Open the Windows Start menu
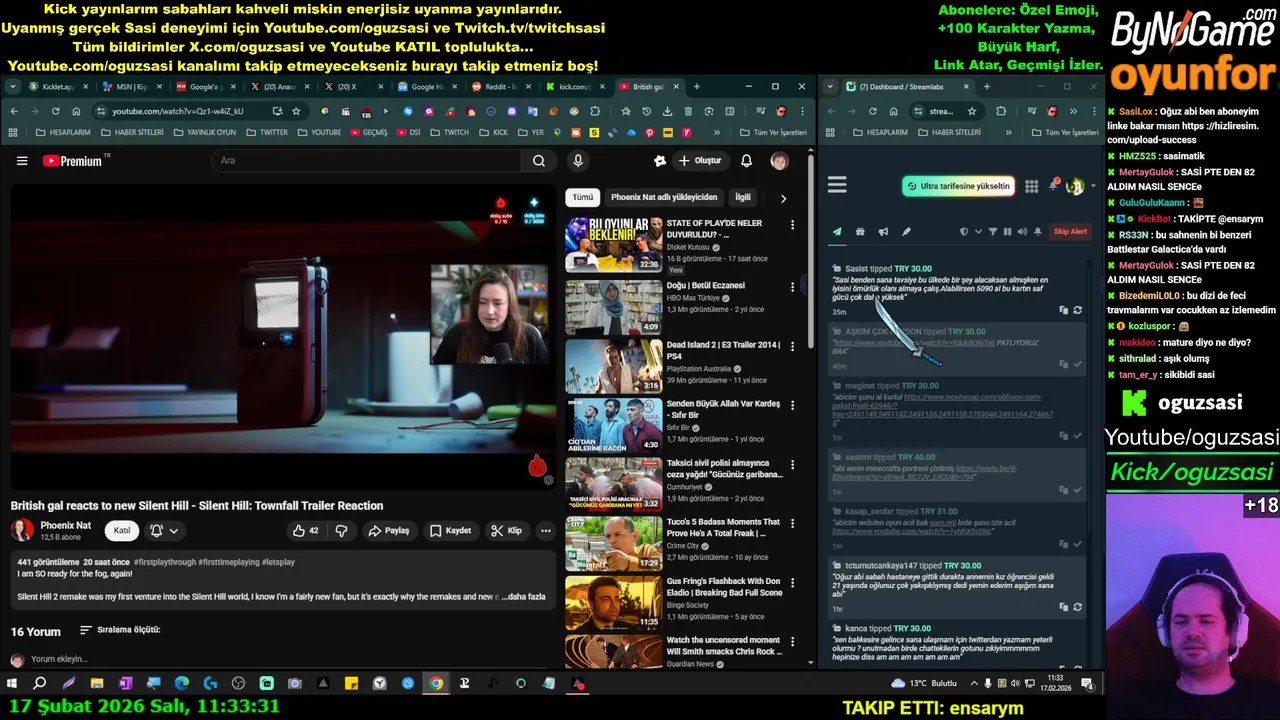 (x=12, y=684)
